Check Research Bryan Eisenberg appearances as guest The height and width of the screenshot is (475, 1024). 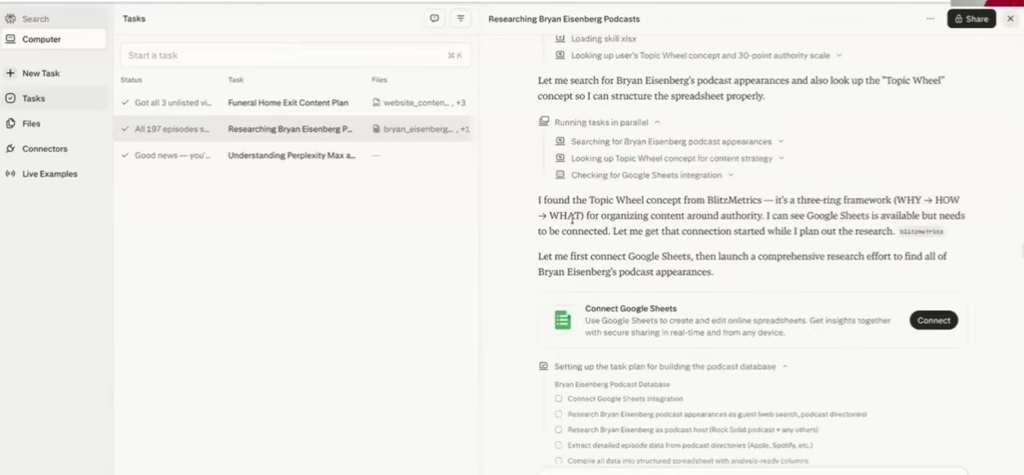pos(559,414)
